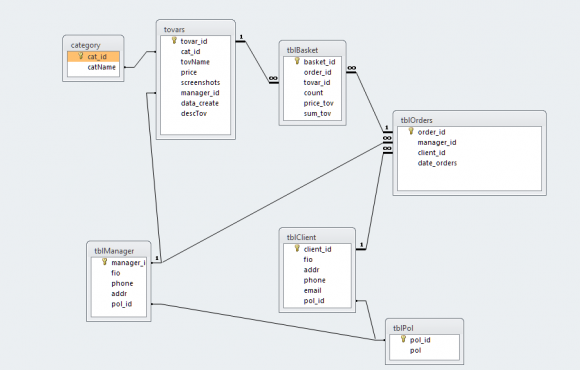Image resolution: width=580 pixels, height=370 pixels.
Task: Click the key icon beside manager_i in tblManager
Action: click(x=105, y=262)
